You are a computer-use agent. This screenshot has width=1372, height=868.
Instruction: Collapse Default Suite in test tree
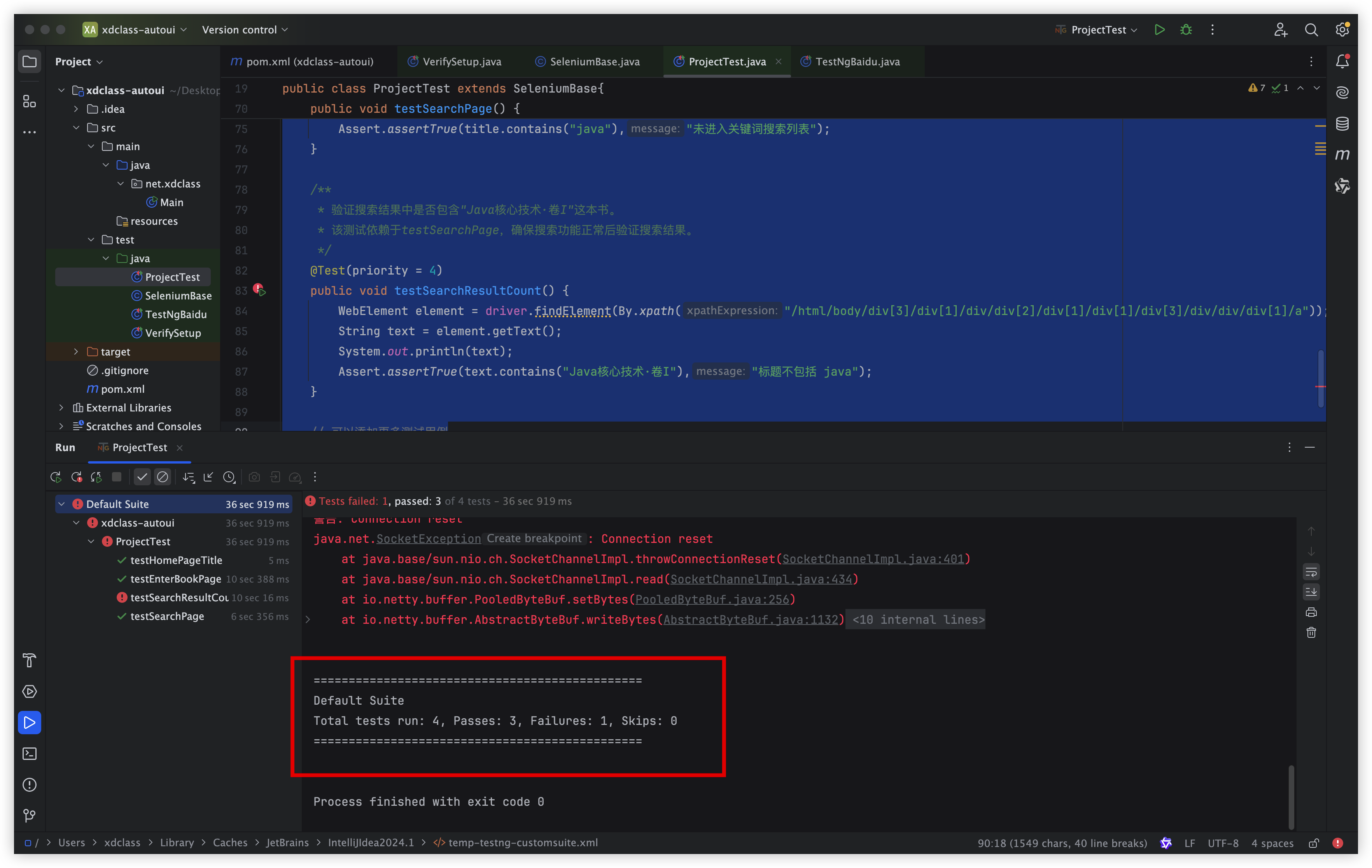click(x=61, y=504)
